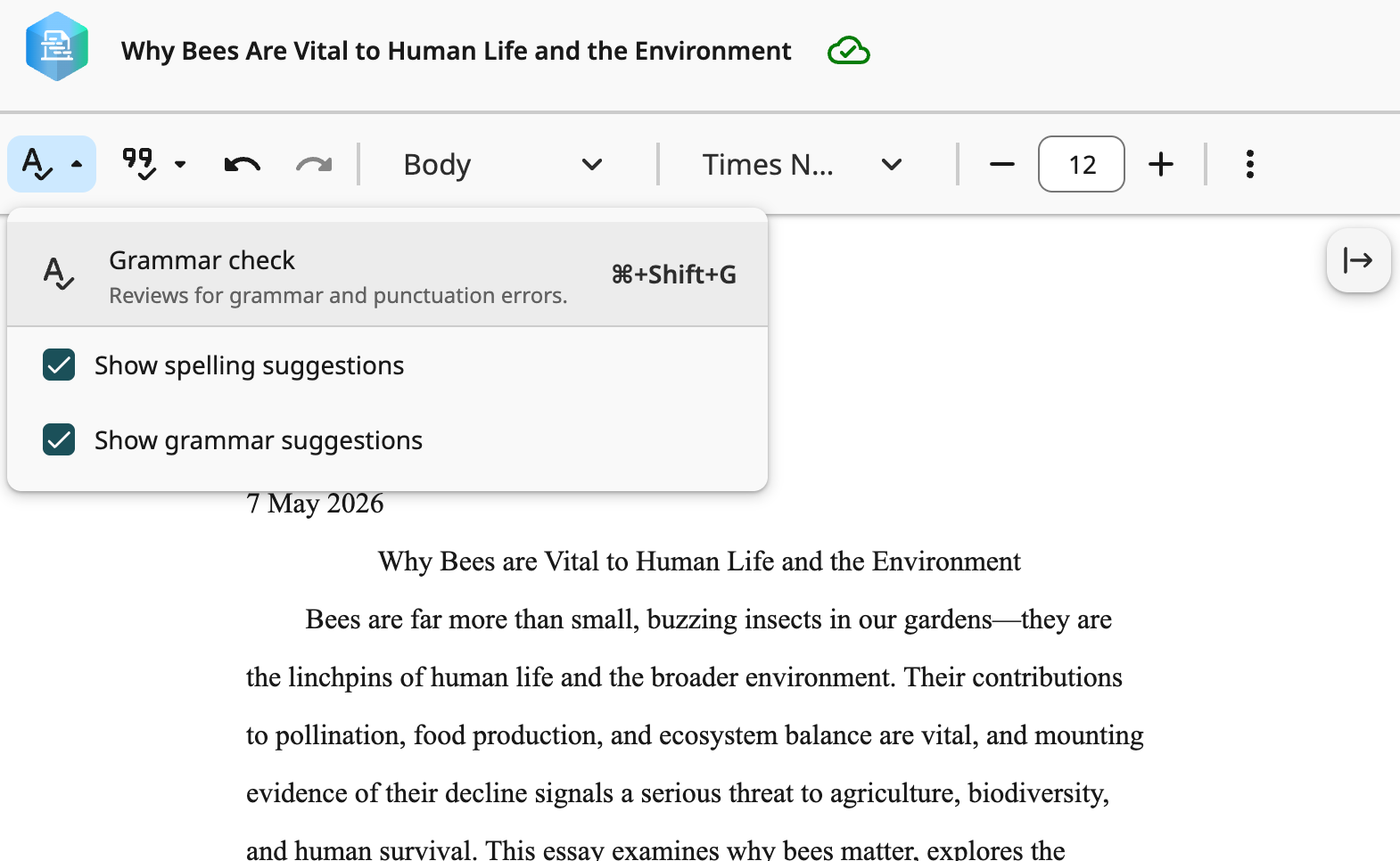
Task: Uncheck Show spelling suggestions checkbox
Action: click(59, 365)
